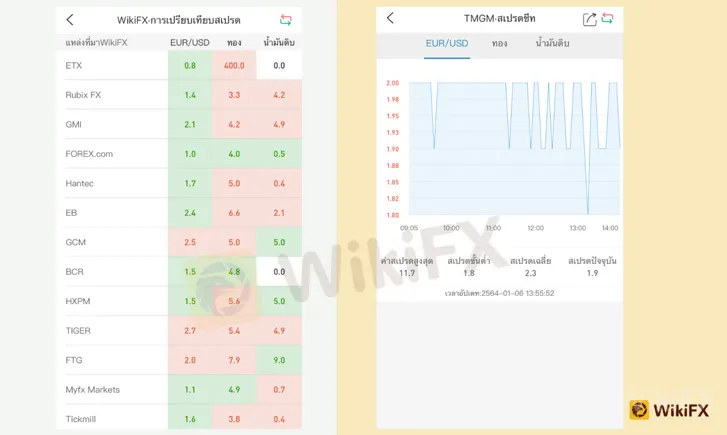727x435 pixels.
Task: Select น้ำมันดิบ column header in comparison table
Action: pyautogui.click(x=279, y=42)
